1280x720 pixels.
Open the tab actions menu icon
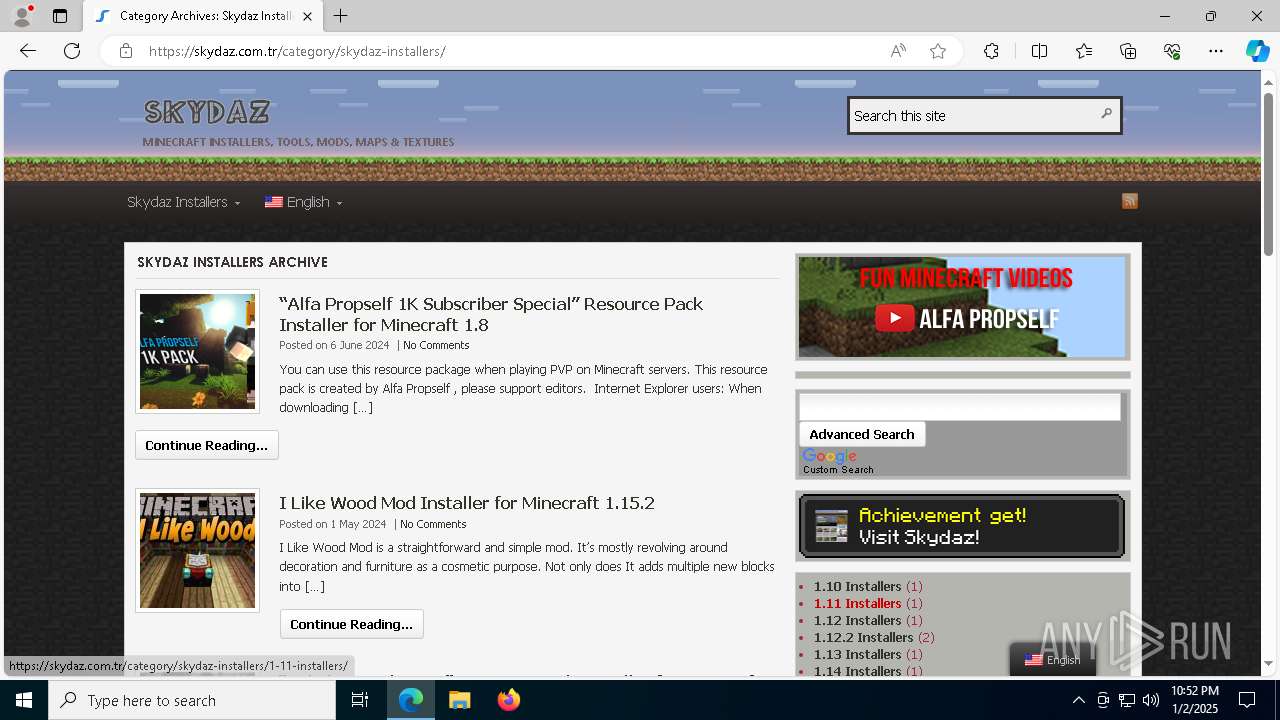pyautogui.click(x=60, y=16)
